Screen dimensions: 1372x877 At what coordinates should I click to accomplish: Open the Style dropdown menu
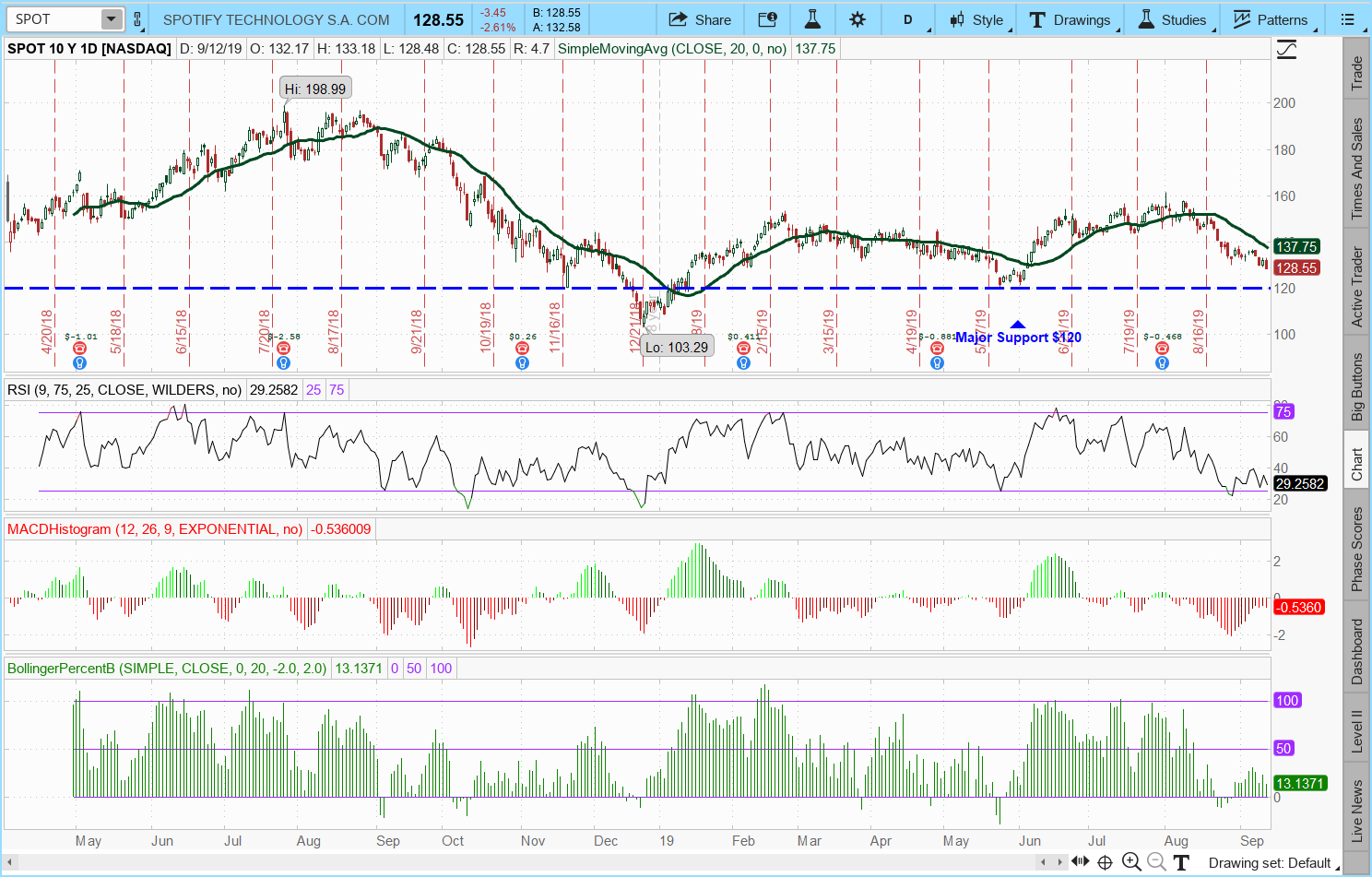point(977,19)
